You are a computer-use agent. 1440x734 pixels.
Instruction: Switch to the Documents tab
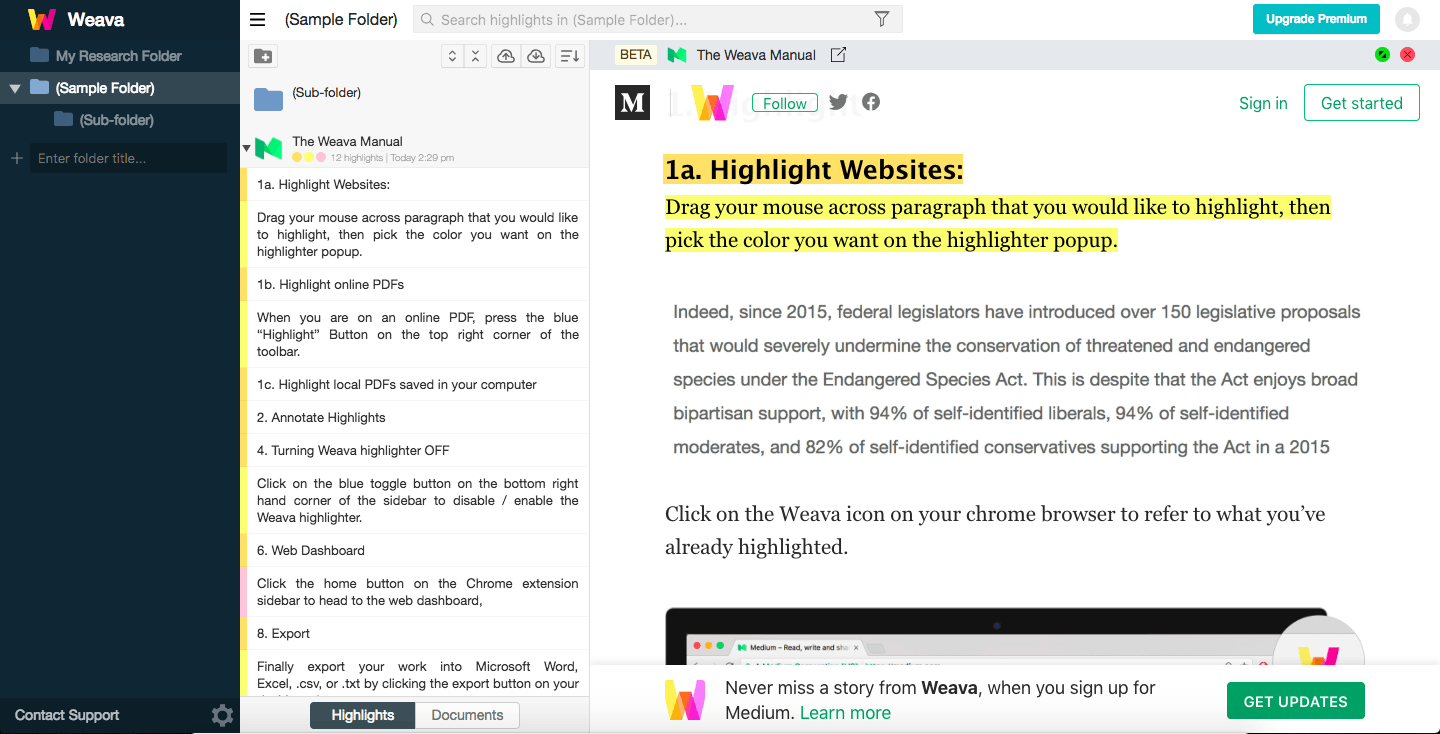coord(467,715)
